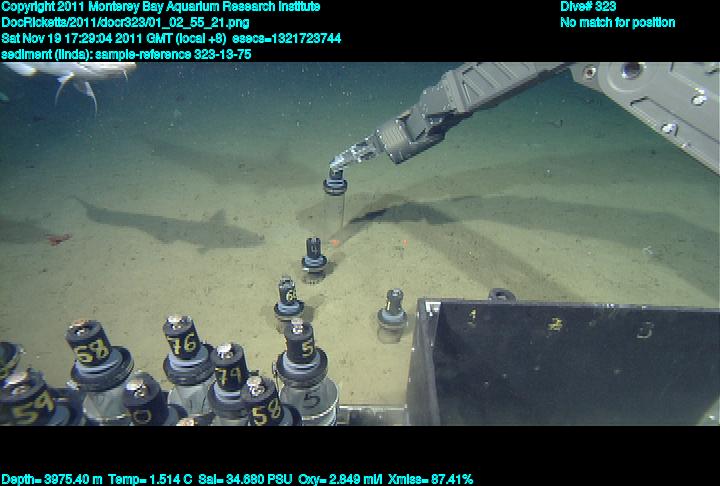Click the push core handle labeled 59
The width and height of the screenshot is (720, 486).
pyautogui.click(x=28, y=399)
